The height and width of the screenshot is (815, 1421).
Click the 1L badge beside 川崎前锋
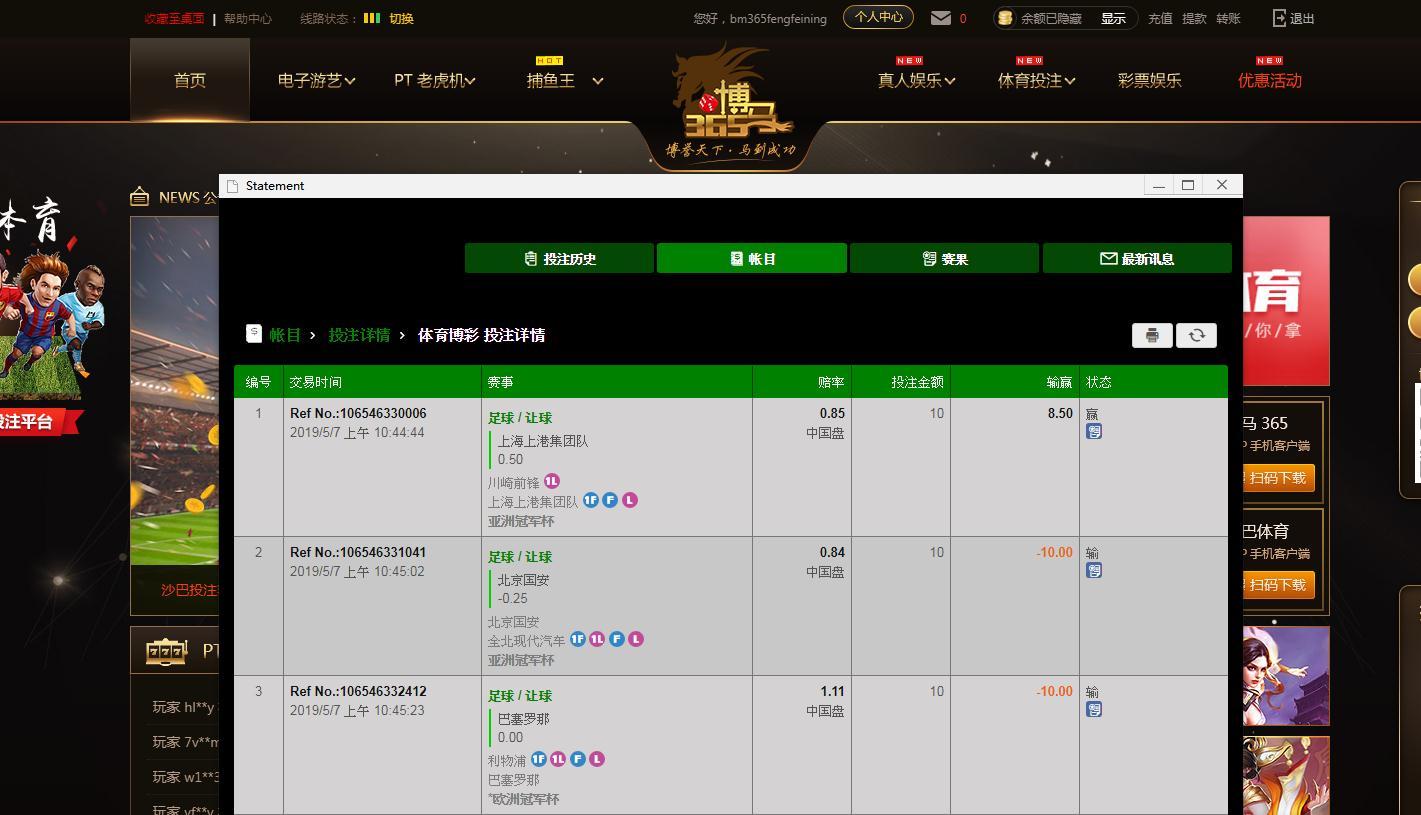coord(552,482)
